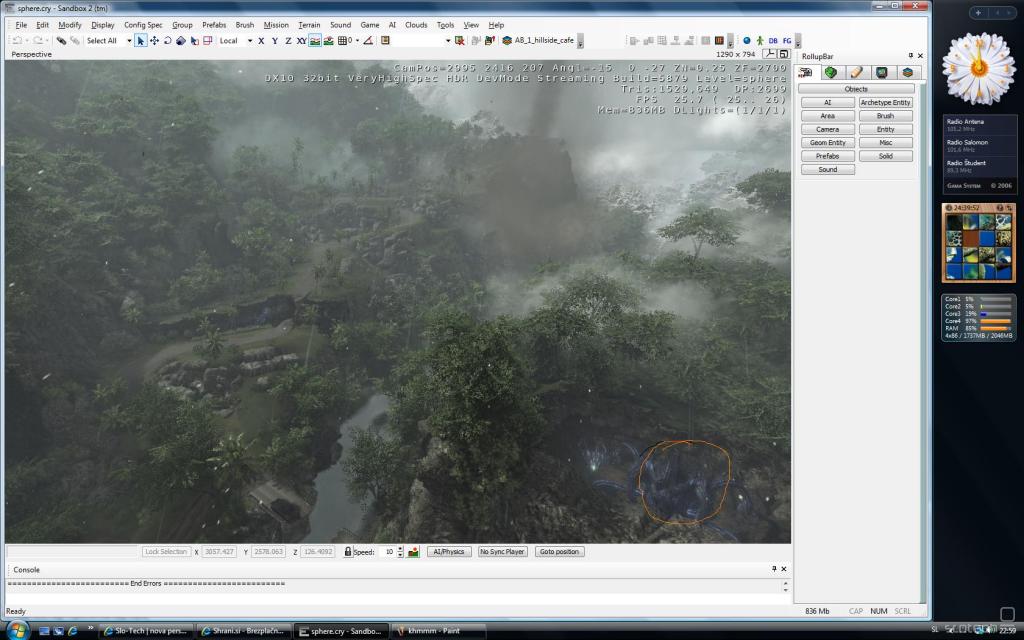The width and height of the screenshot is (1024, 640).
Task: Click the AB_1_hillside_cafe layer icon
Action: point(507,40)
